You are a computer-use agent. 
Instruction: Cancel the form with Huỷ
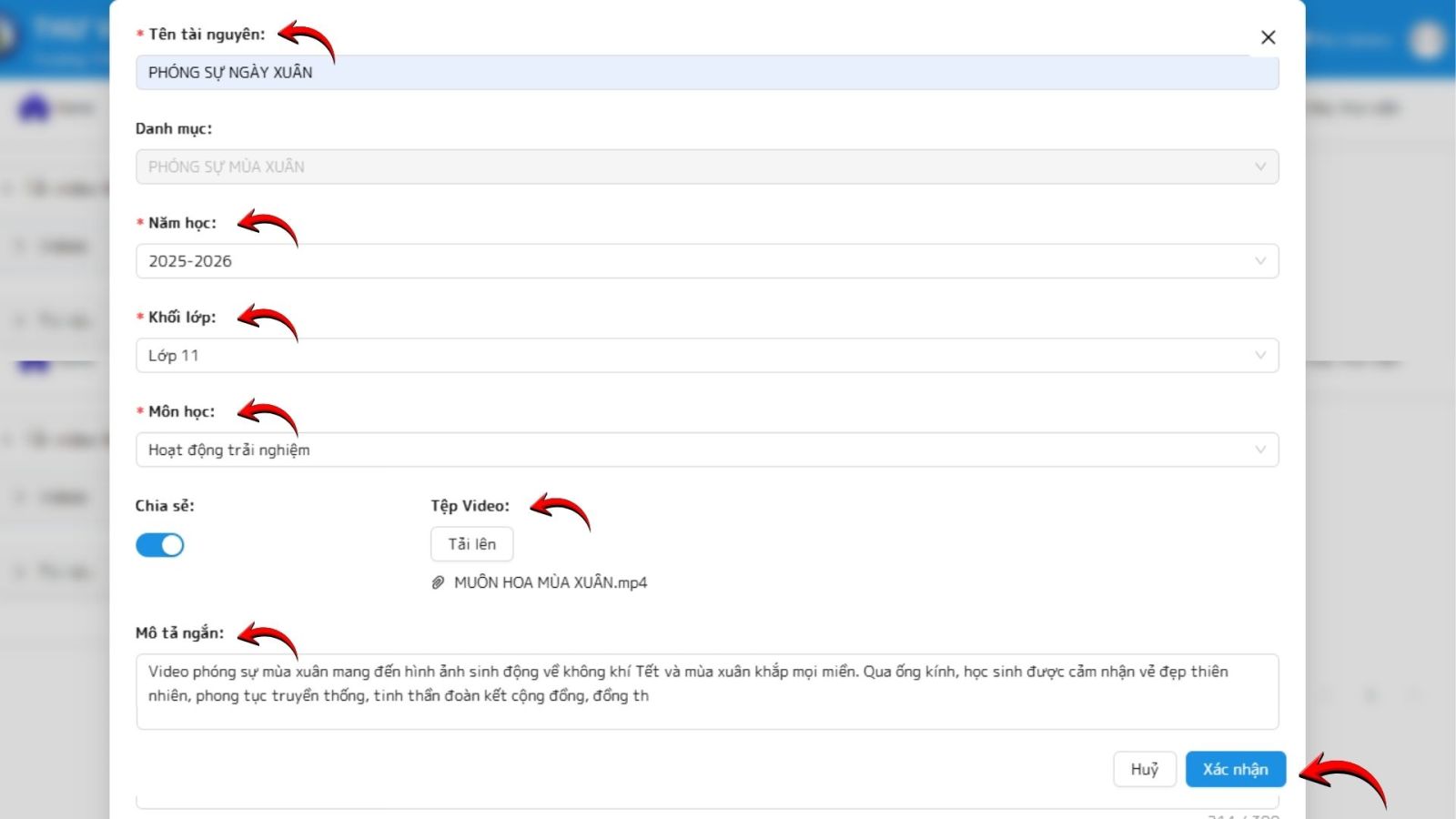pos(1144,769)
